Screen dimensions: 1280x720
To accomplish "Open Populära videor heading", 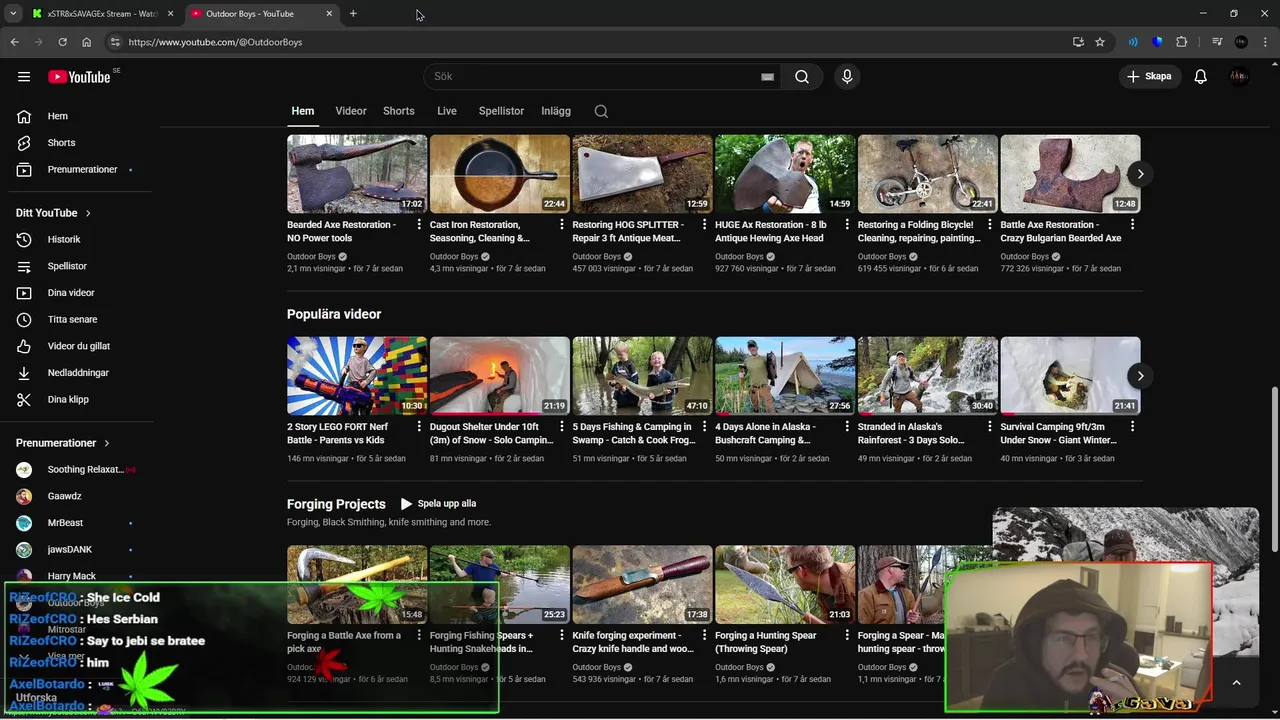I will click(334, 314).
